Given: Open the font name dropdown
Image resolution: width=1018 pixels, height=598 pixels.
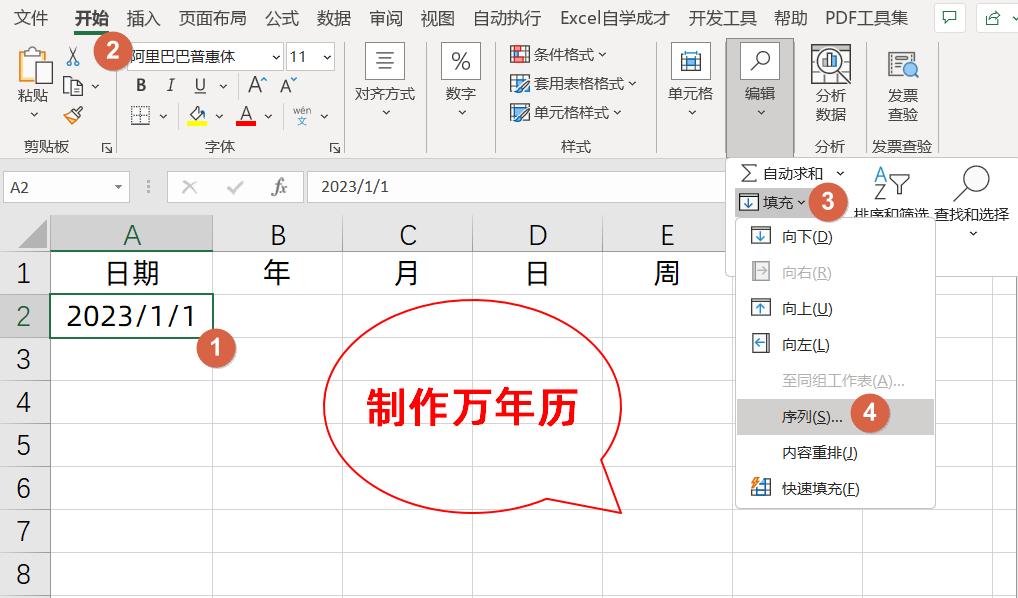Looking at the screenshot, I should click(275, 56).
